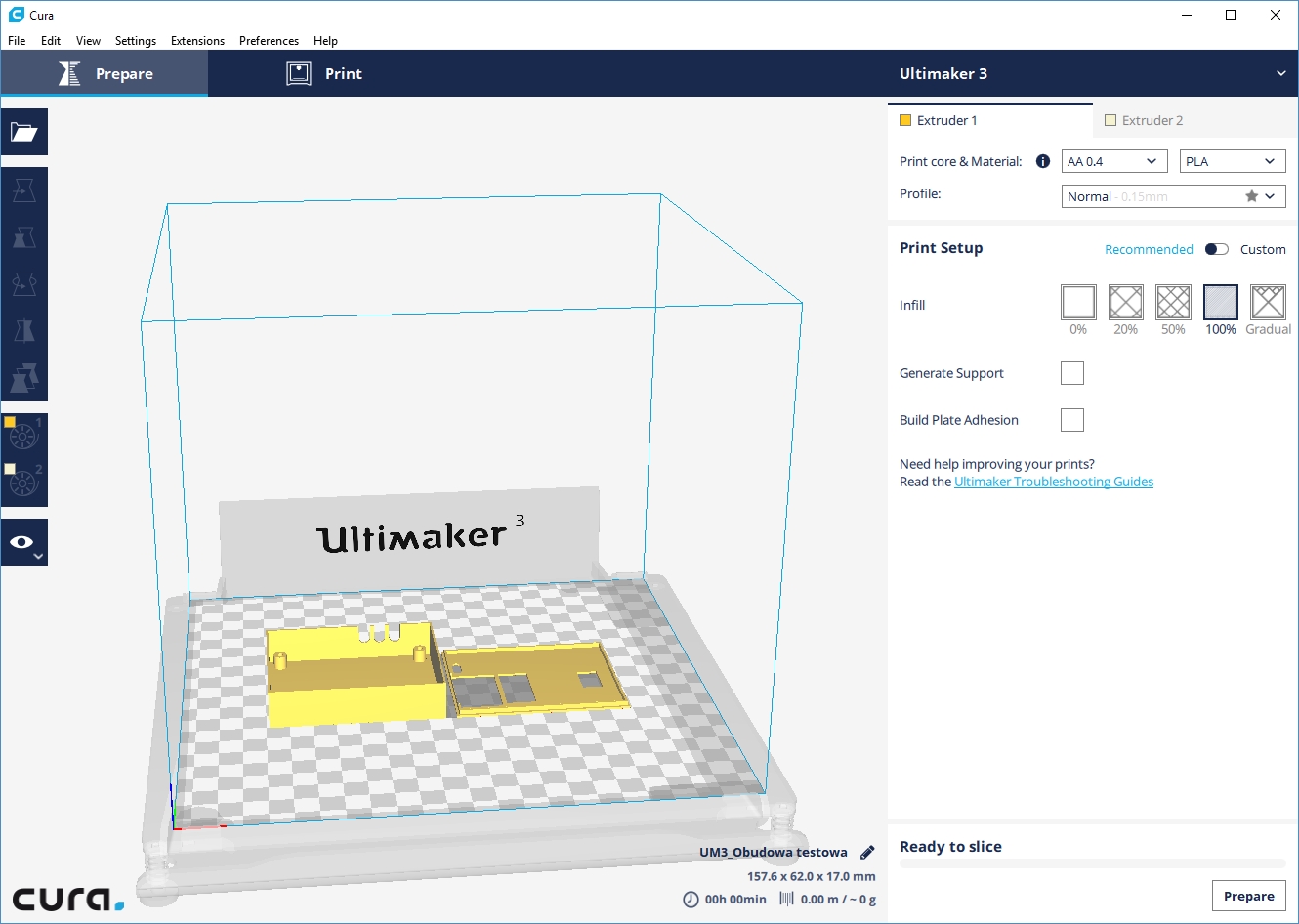Click the Custom mode label
1299x924 pixels.
point(1263,250)
